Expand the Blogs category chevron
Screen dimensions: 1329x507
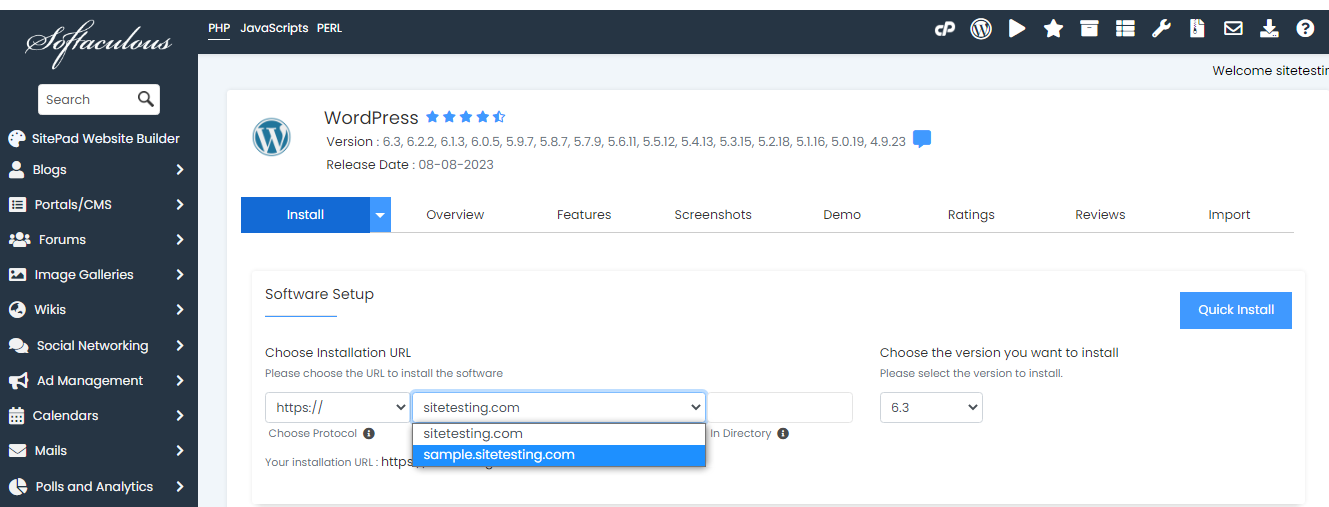(x=180, y=170)
